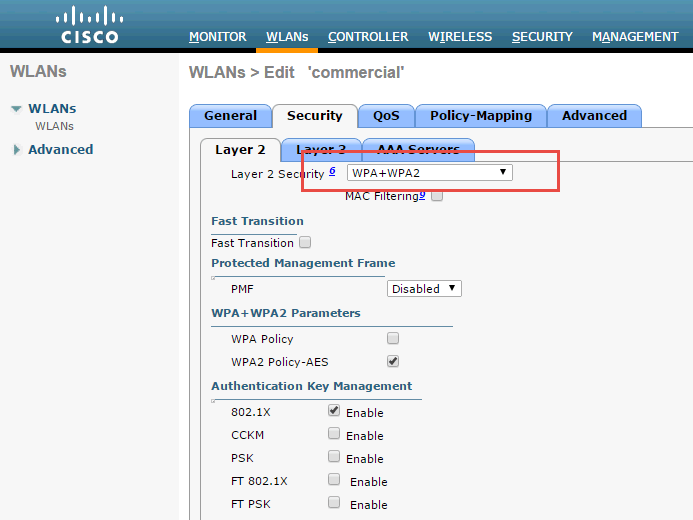Select the Layer 2 sub-tab
The height and width of the screenshot is (520, 693).
click(240, 150)
